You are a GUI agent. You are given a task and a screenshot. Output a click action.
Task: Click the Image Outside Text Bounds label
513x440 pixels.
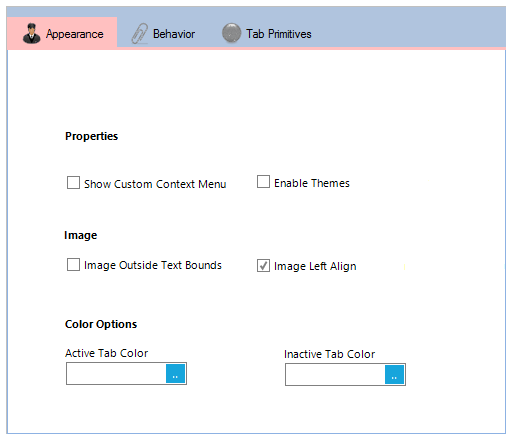coord(153,265)
